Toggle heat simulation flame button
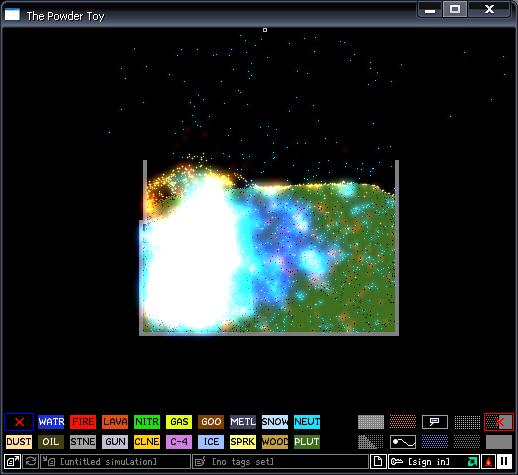 [x=488, y=462]
